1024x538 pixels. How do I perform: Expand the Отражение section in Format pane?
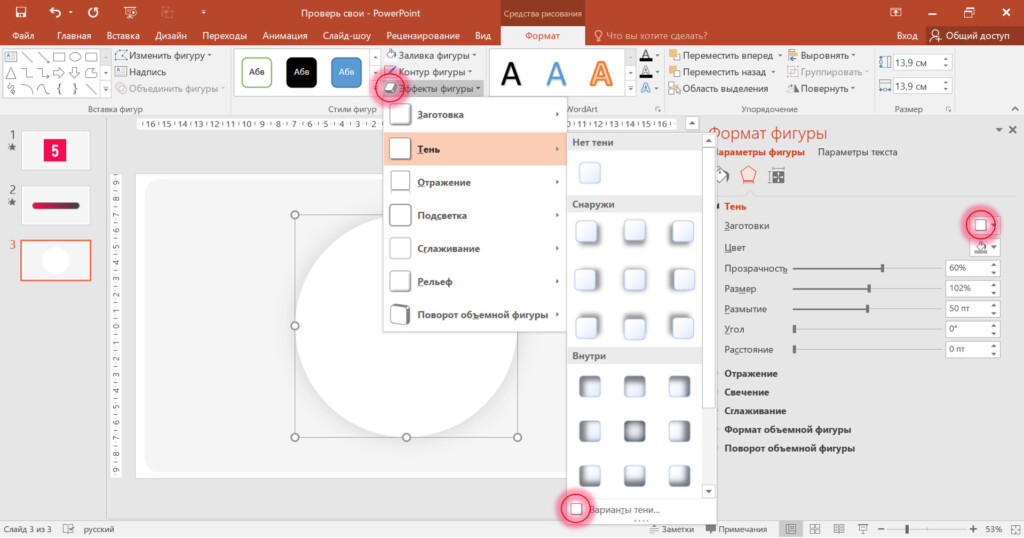click(751, 374)
